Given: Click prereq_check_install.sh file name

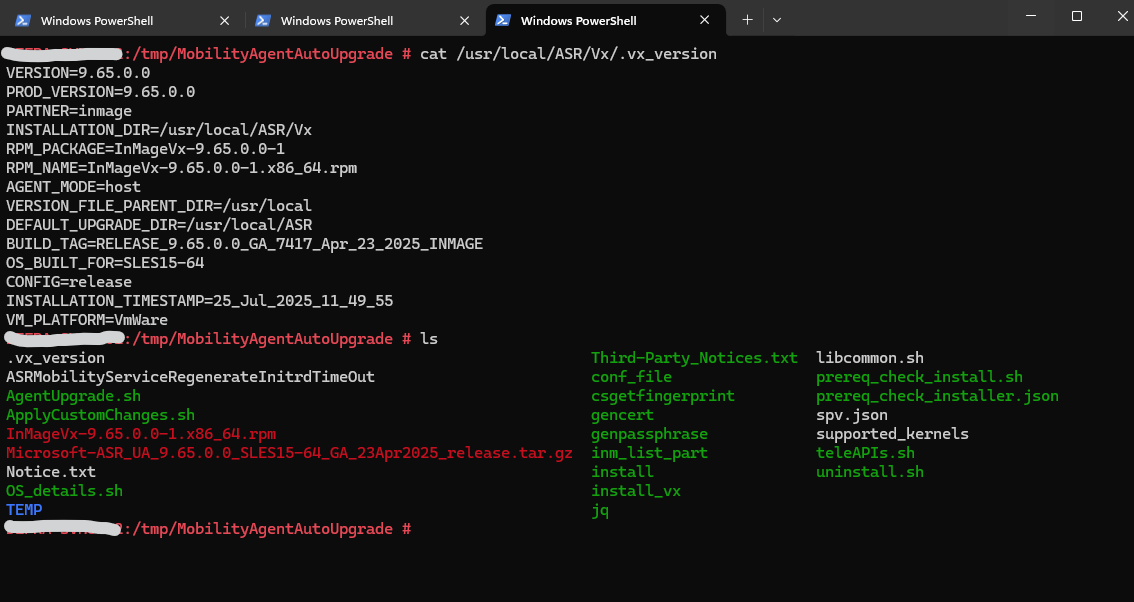Looking at the screenshot, I should 919,377.
